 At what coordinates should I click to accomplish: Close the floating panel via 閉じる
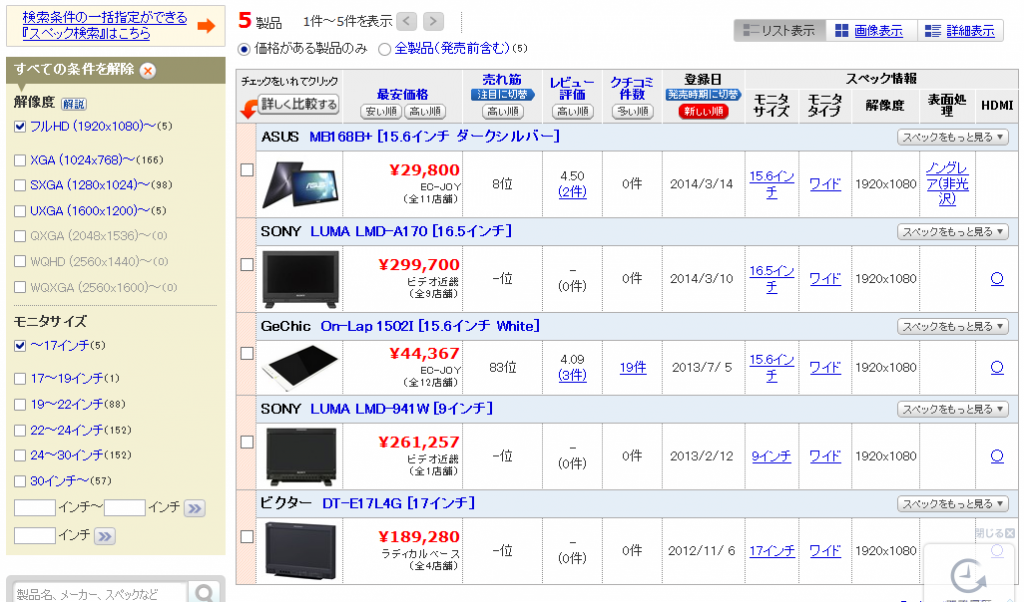point(995,533)
